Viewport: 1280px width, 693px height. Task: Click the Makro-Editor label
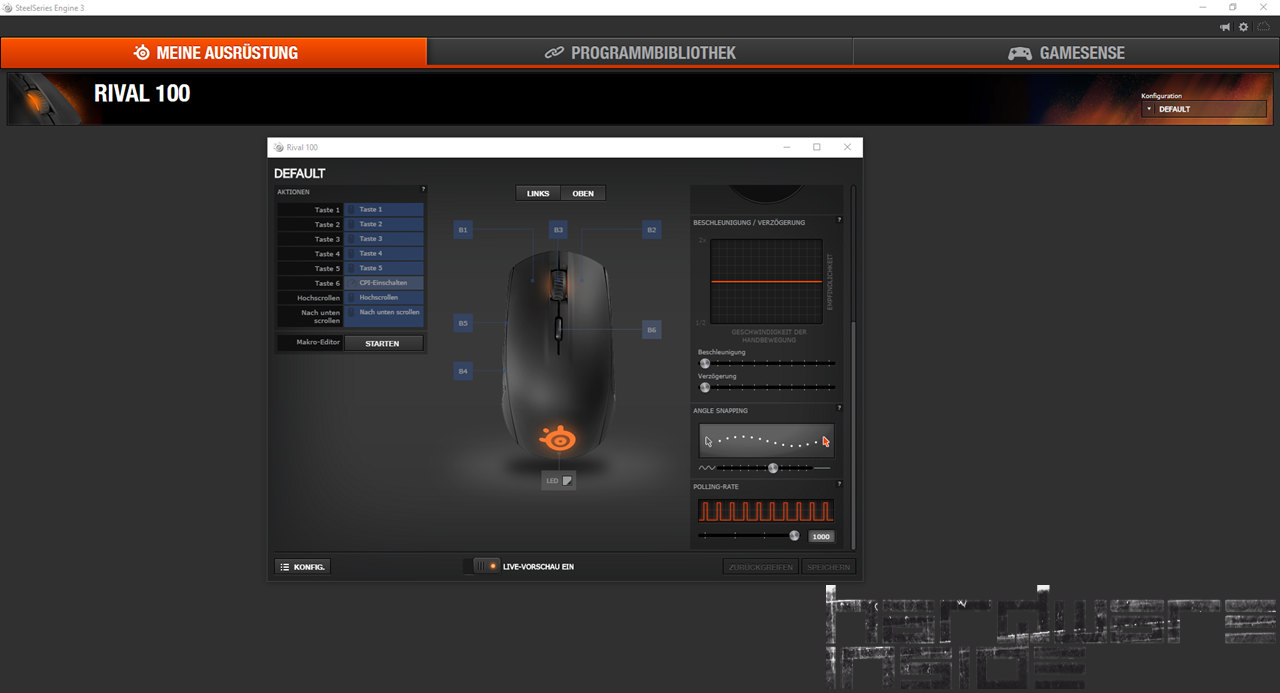tap(319, 343)
